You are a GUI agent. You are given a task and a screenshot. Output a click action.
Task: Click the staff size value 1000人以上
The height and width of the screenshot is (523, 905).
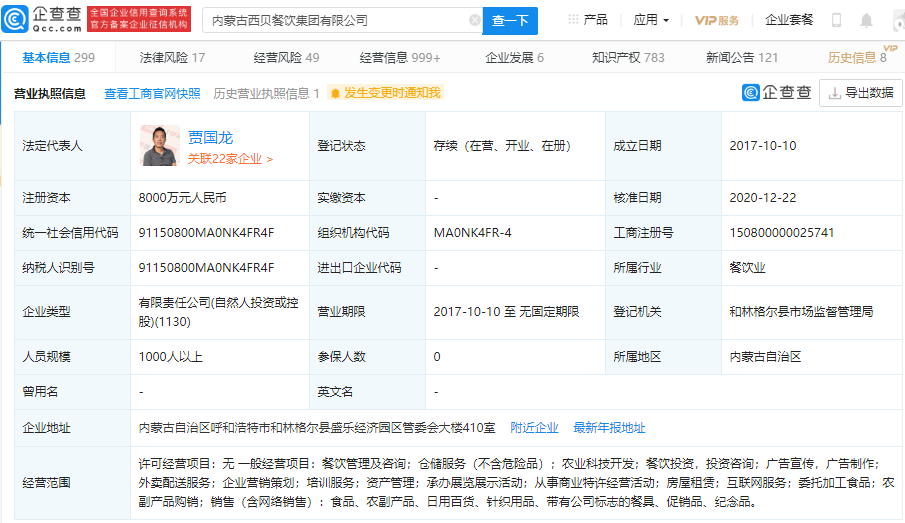coord(170,357)
